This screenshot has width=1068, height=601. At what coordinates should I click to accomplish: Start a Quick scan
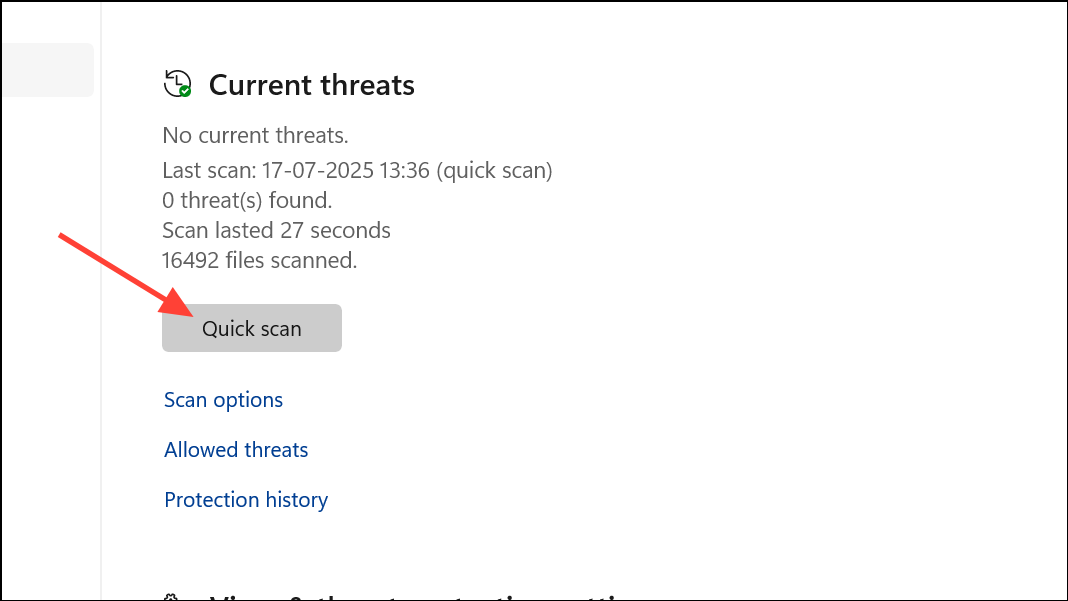pyautogui.click(x=251, y=328)
